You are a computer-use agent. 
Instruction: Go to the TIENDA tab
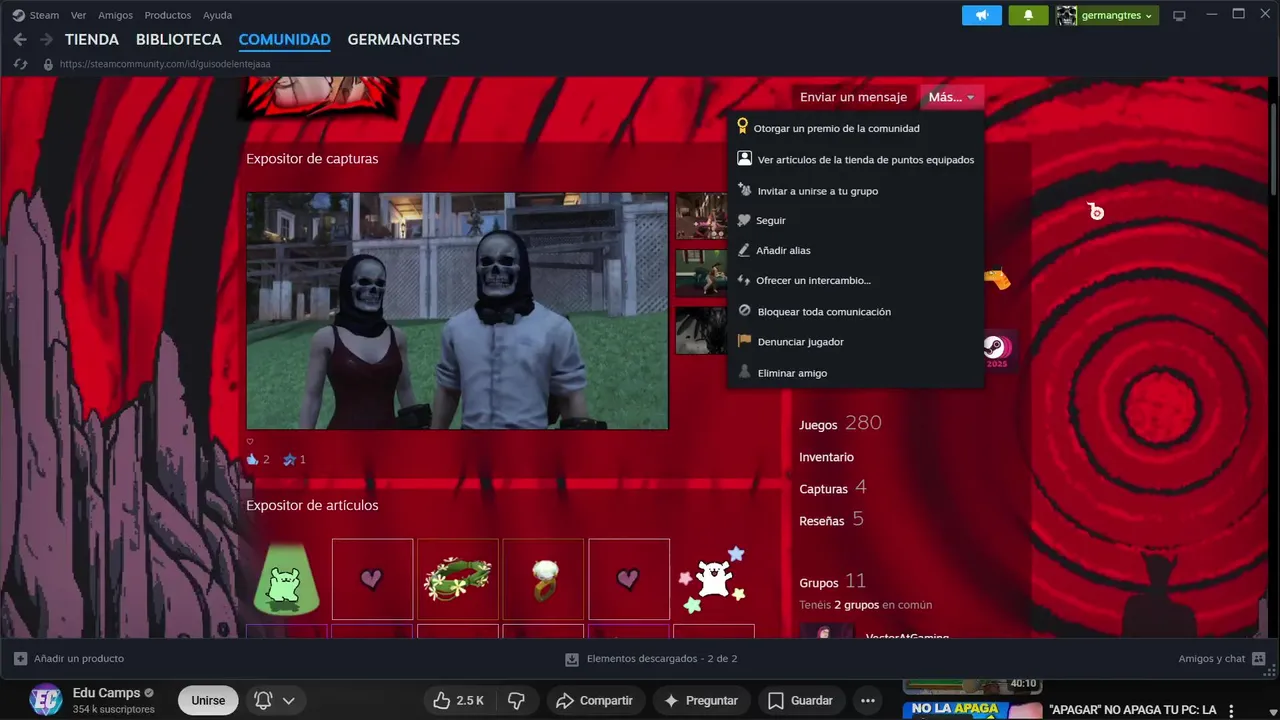click(92, 40)
